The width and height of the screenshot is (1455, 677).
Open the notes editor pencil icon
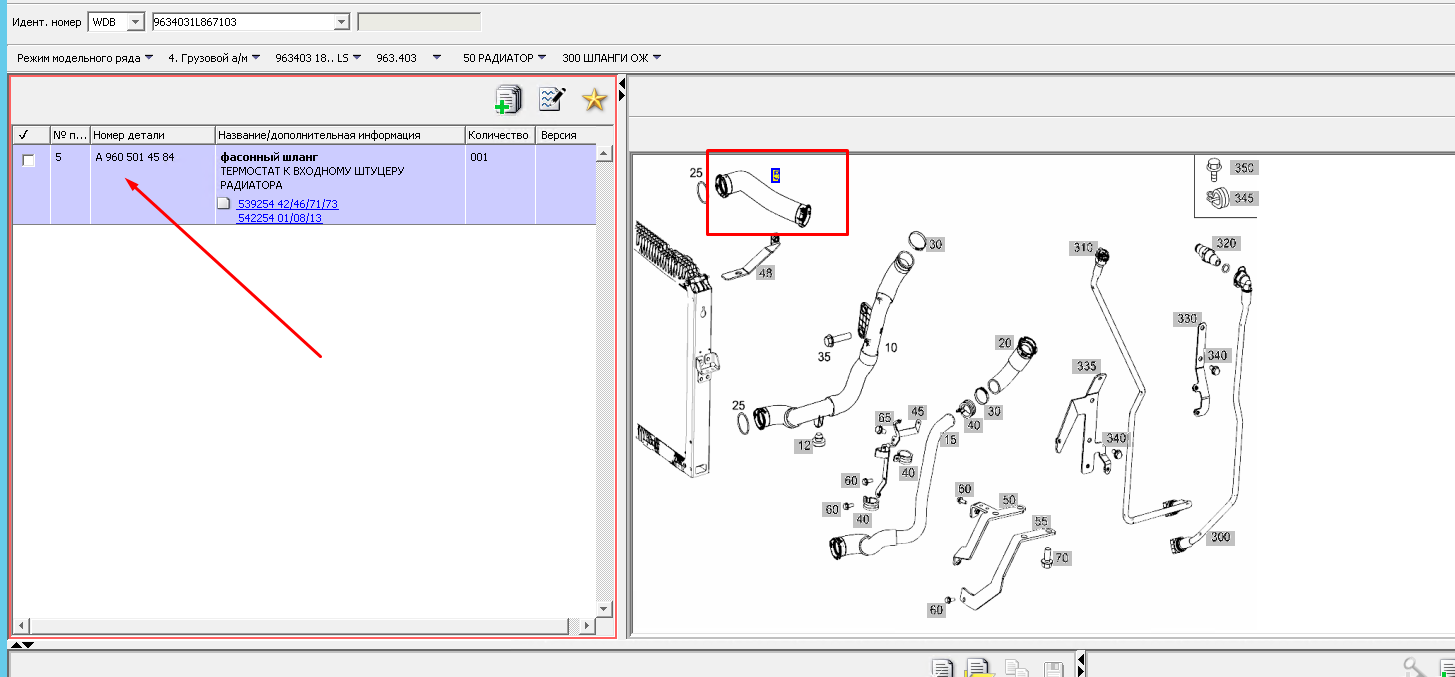(551, 99)
